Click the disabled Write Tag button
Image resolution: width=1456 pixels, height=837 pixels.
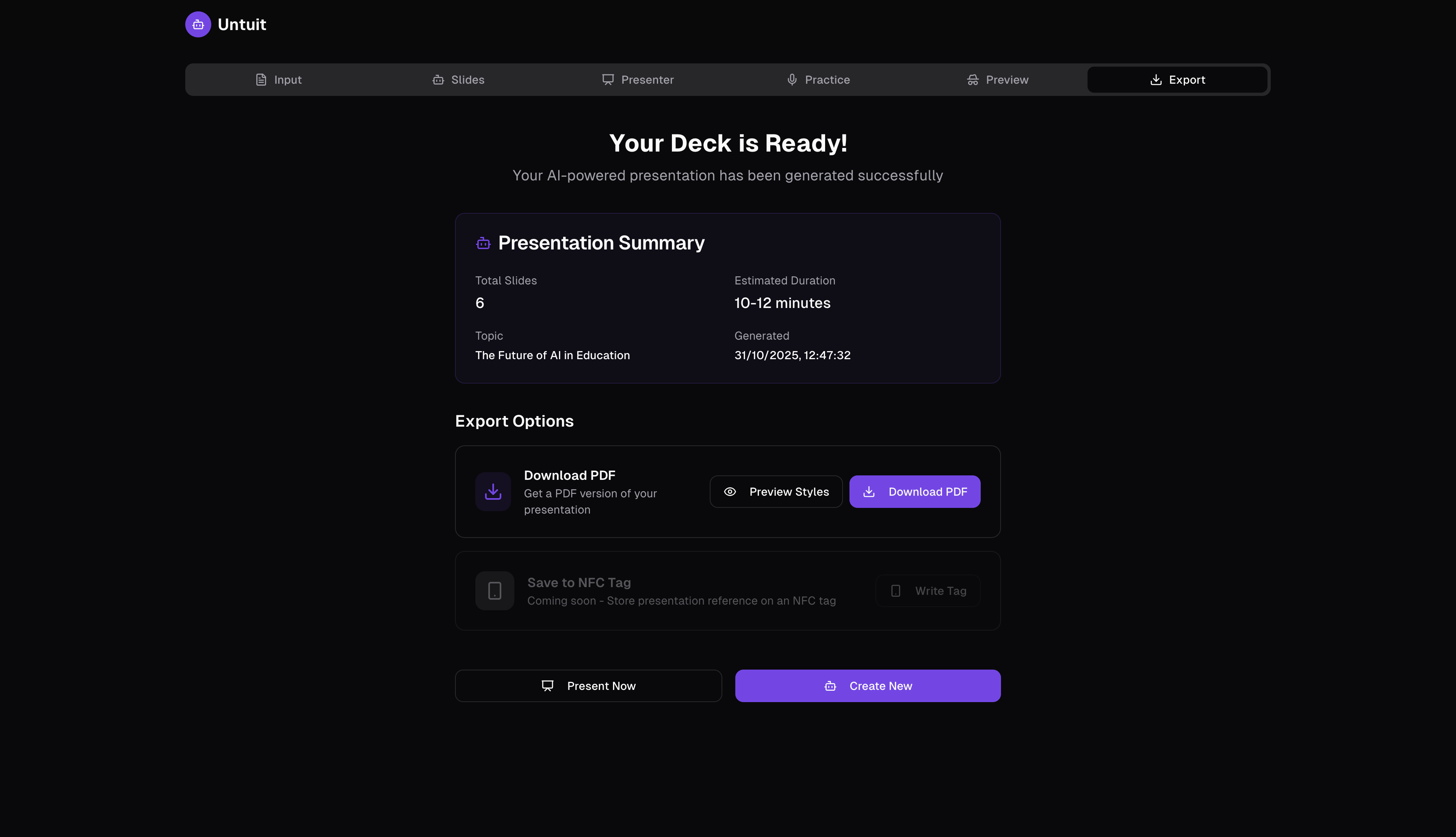tap(927, 590)
